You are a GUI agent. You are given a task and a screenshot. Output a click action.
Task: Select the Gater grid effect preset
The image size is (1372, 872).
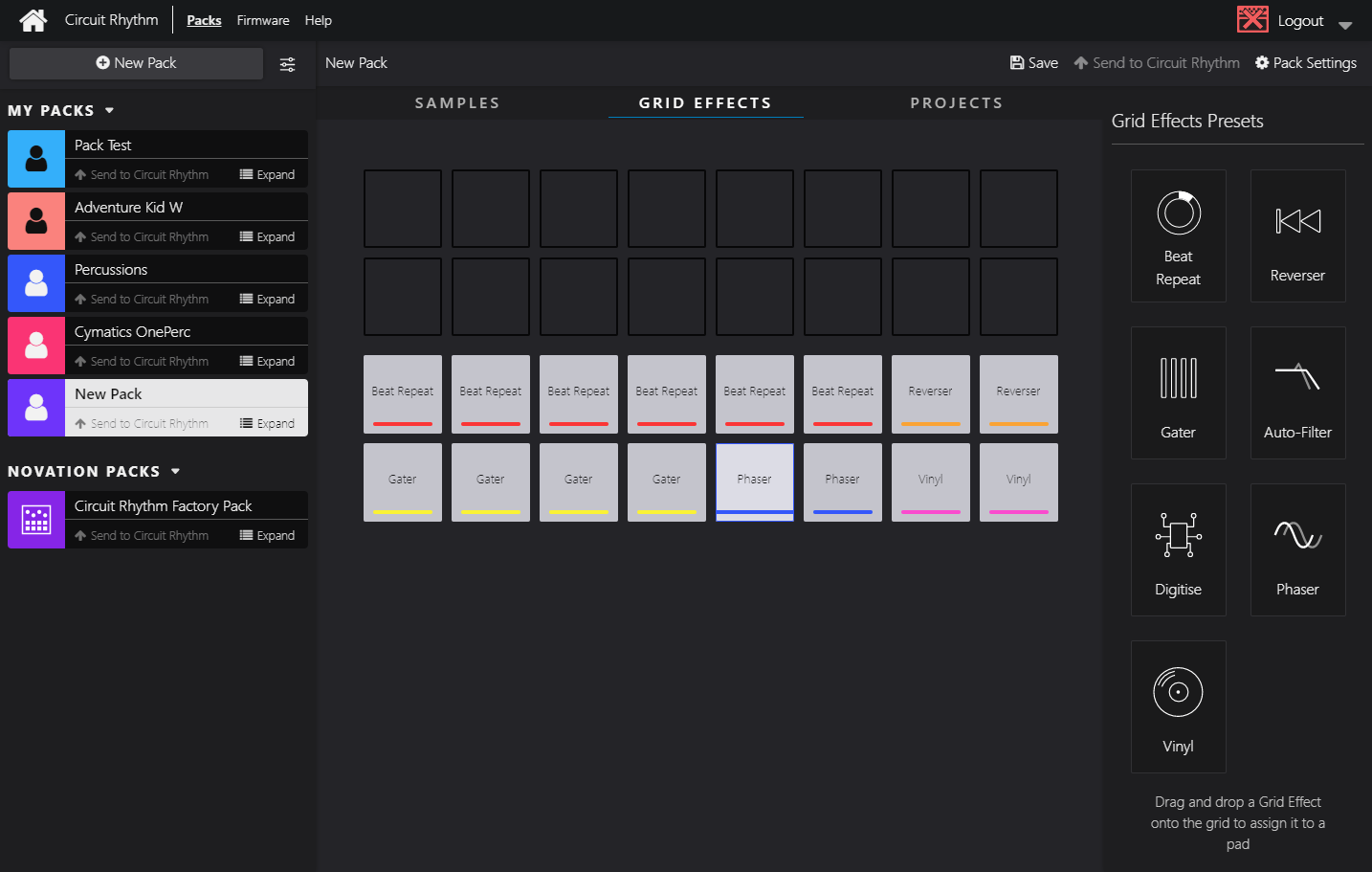point(1178,392)
